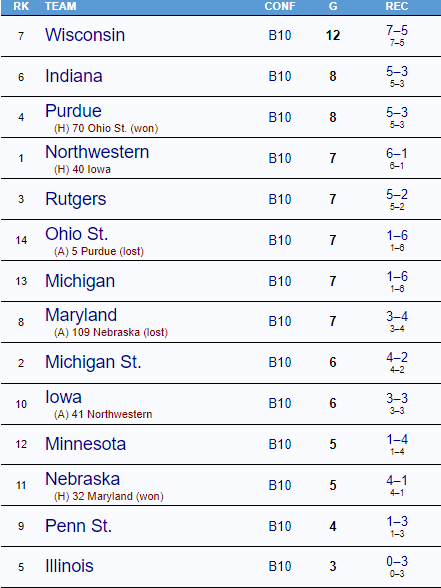Open the Wisconsin team page

85,35
